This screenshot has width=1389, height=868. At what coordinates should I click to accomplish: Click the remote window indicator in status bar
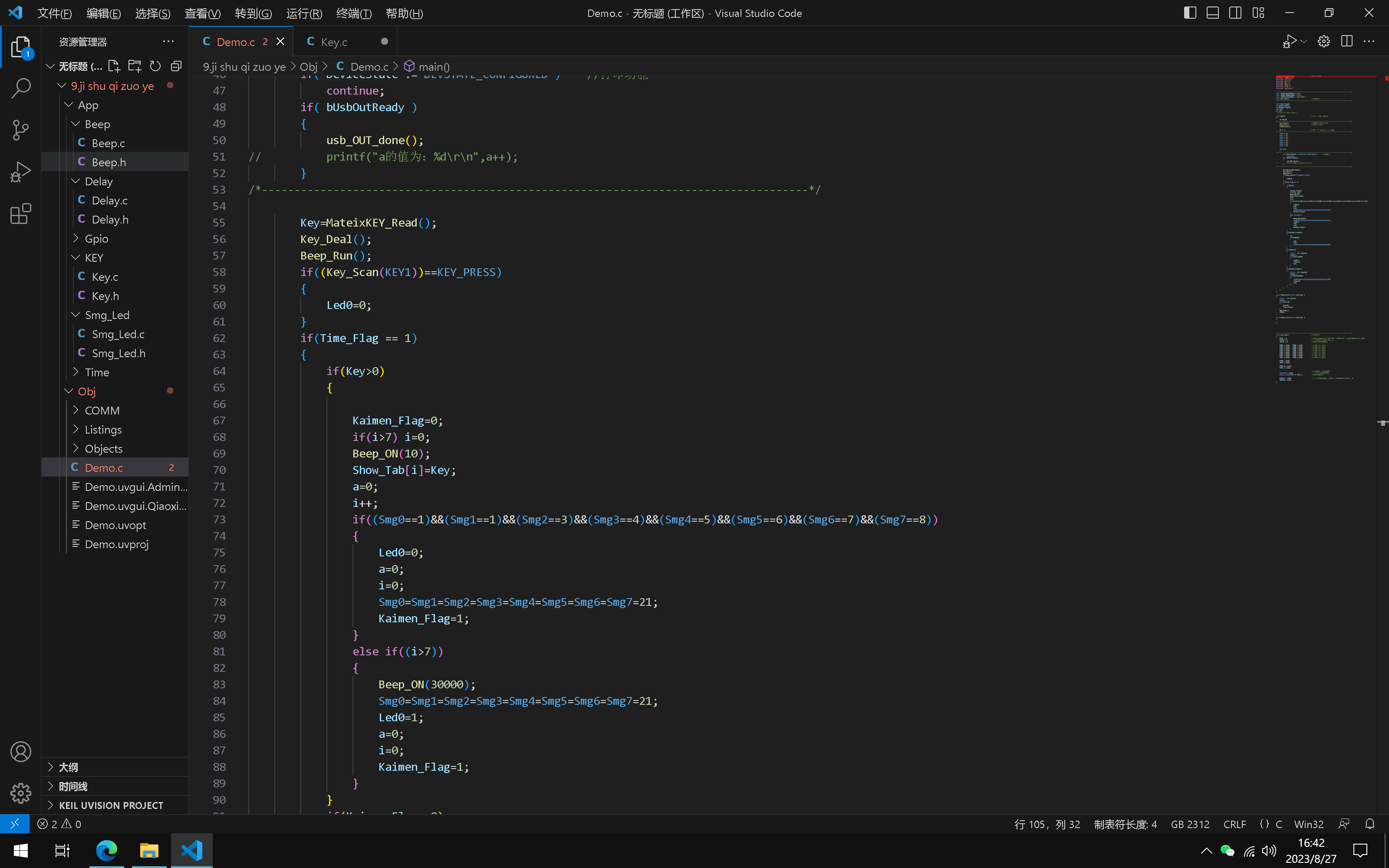coord(14,824)
